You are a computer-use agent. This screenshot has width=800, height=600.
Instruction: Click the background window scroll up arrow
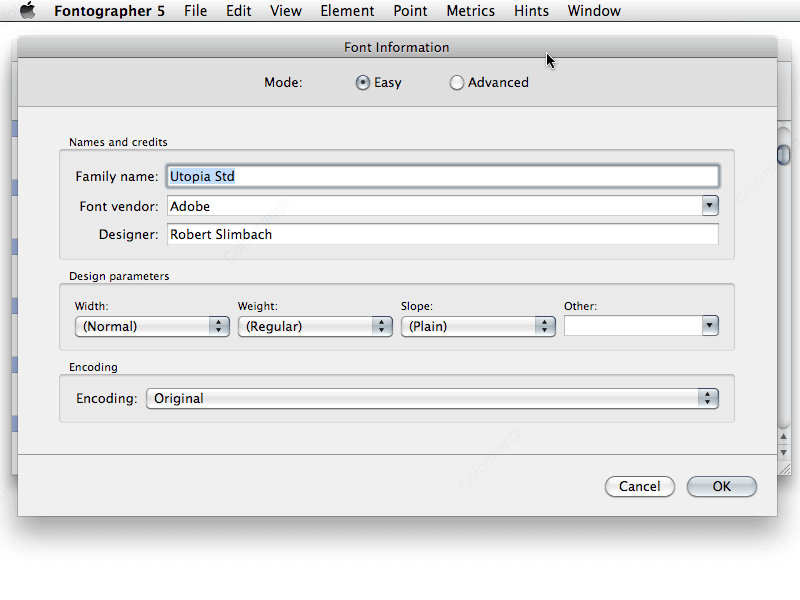(x=784, y=437)
